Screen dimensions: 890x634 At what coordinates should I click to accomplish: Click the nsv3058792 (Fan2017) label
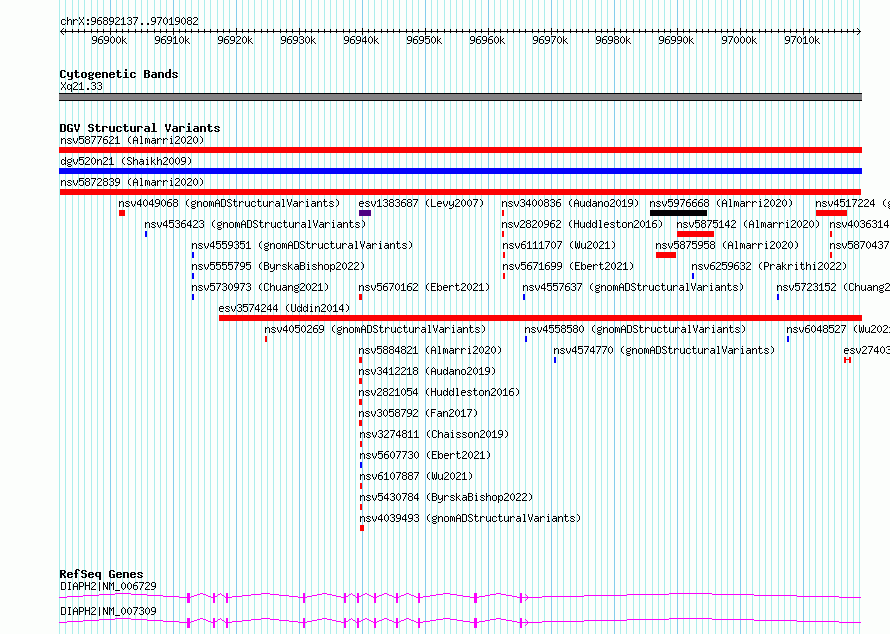[x=418, y=413]
